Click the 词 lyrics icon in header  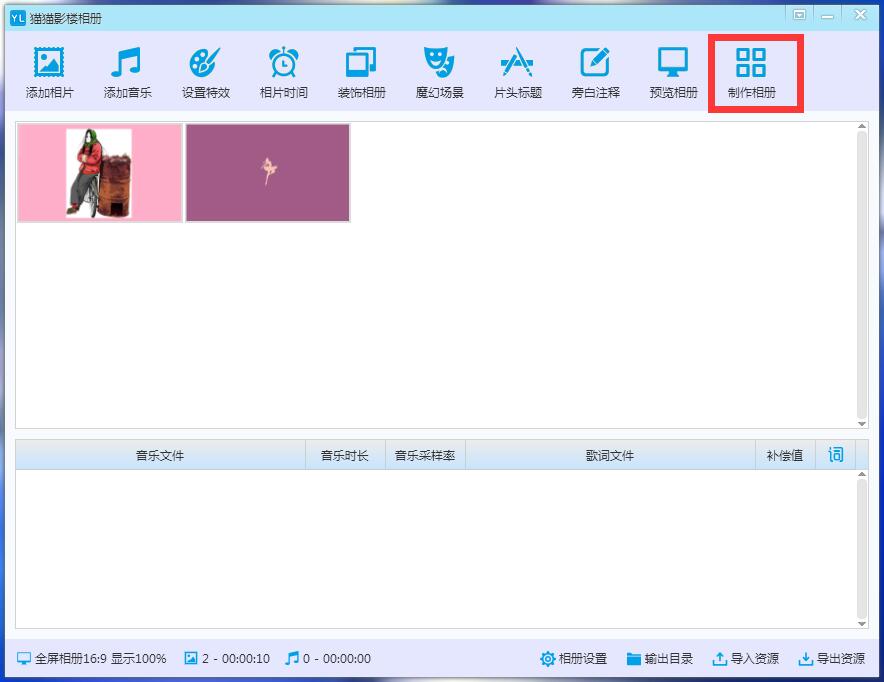point(836,455)
